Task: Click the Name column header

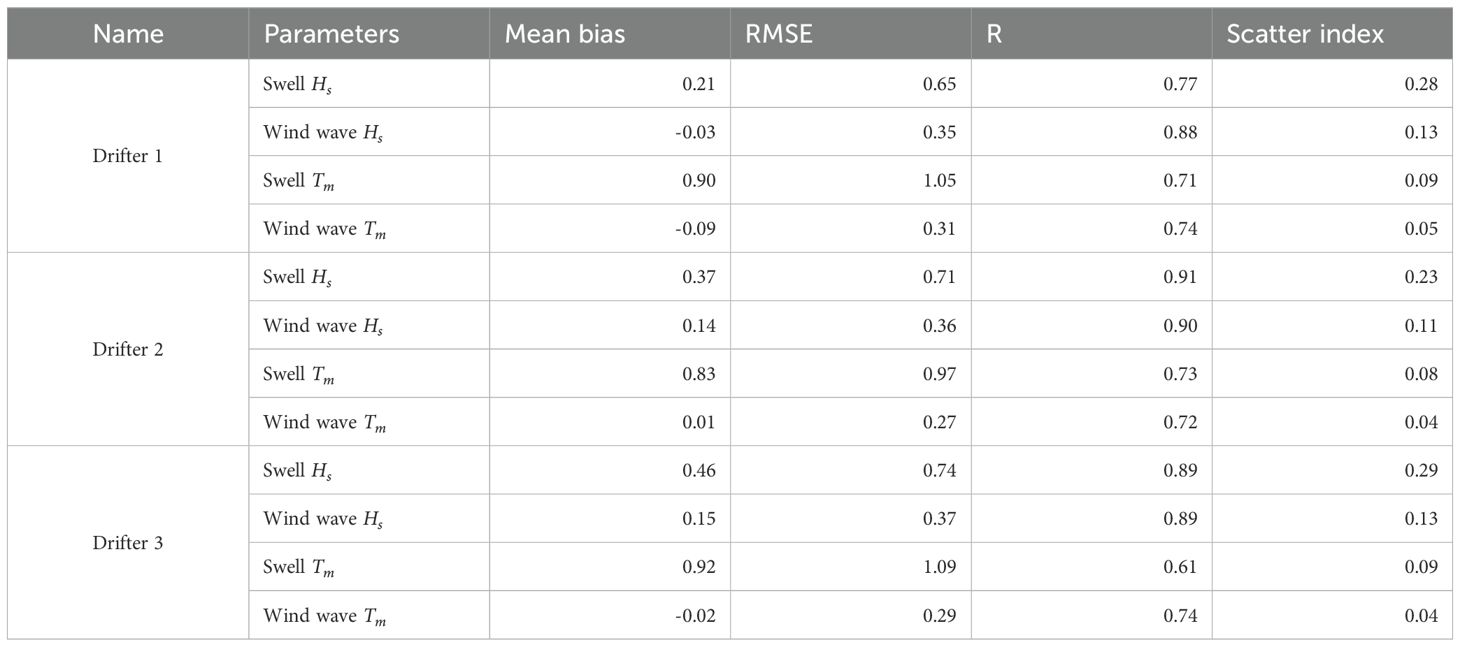Action: pos(128,34)
